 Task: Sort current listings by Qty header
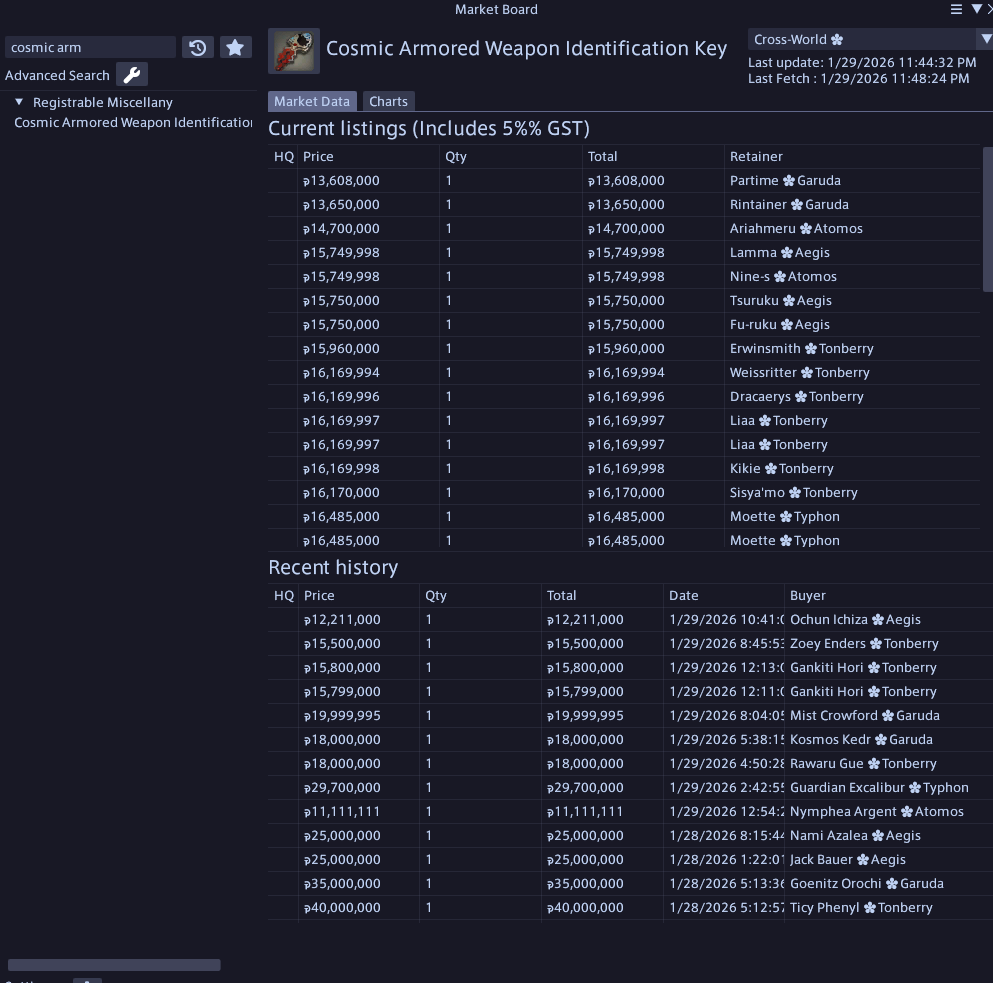pos(456,156)
